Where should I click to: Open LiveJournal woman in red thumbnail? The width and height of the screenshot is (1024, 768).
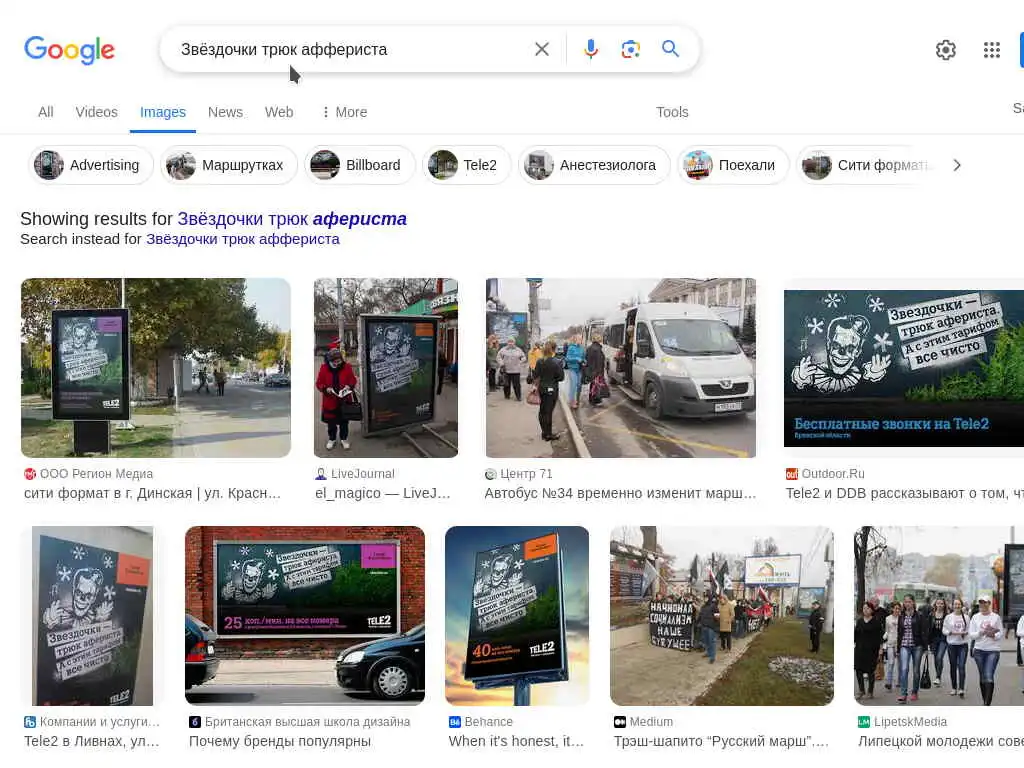click(386, 368)
